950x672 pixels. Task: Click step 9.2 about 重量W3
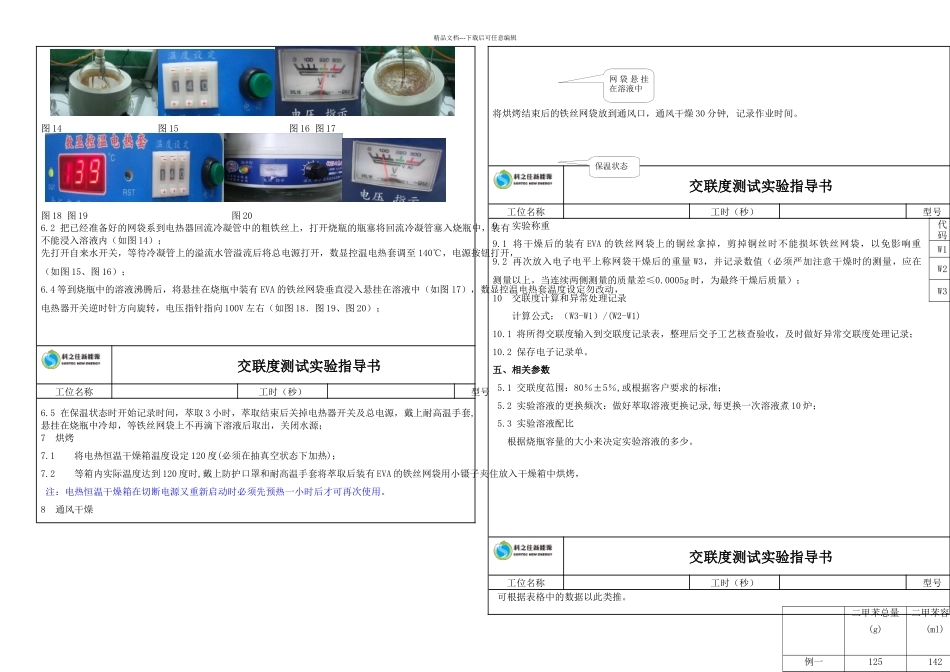[x=707, y=262]
